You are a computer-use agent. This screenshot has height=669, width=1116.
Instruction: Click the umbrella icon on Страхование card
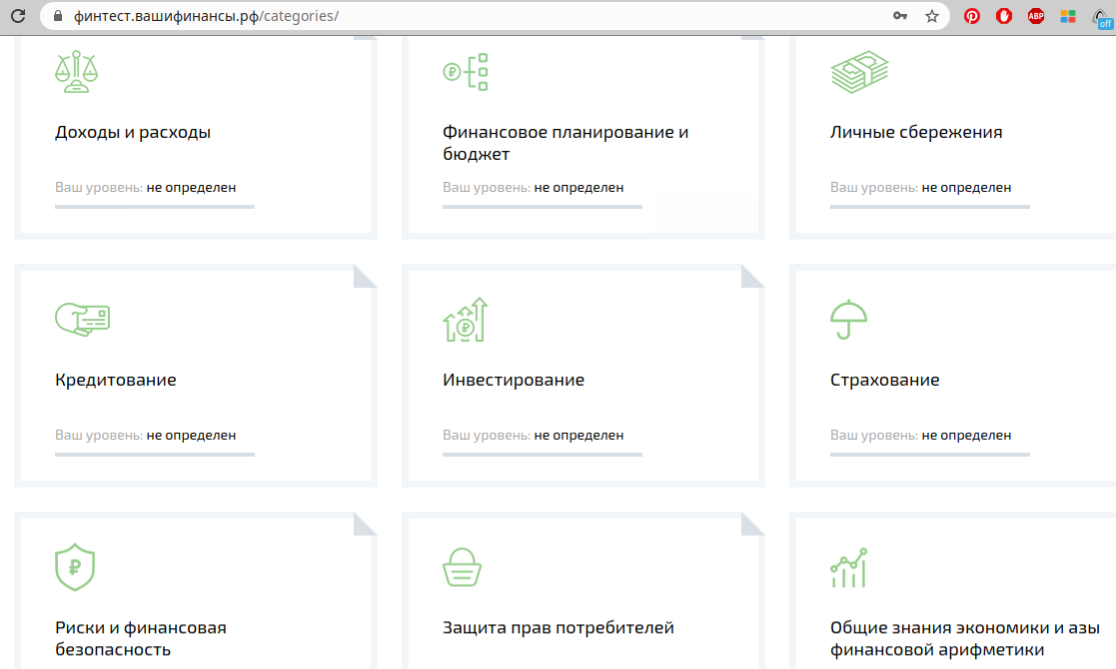tap(850, 317)
